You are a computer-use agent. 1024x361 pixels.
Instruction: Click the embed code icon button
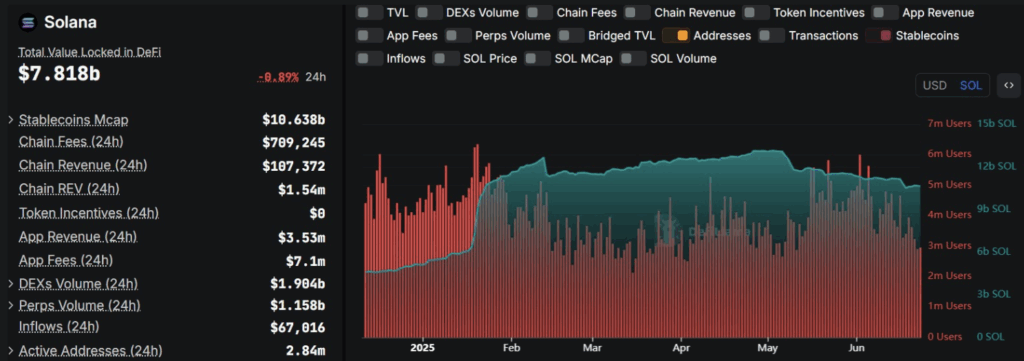1008,86
